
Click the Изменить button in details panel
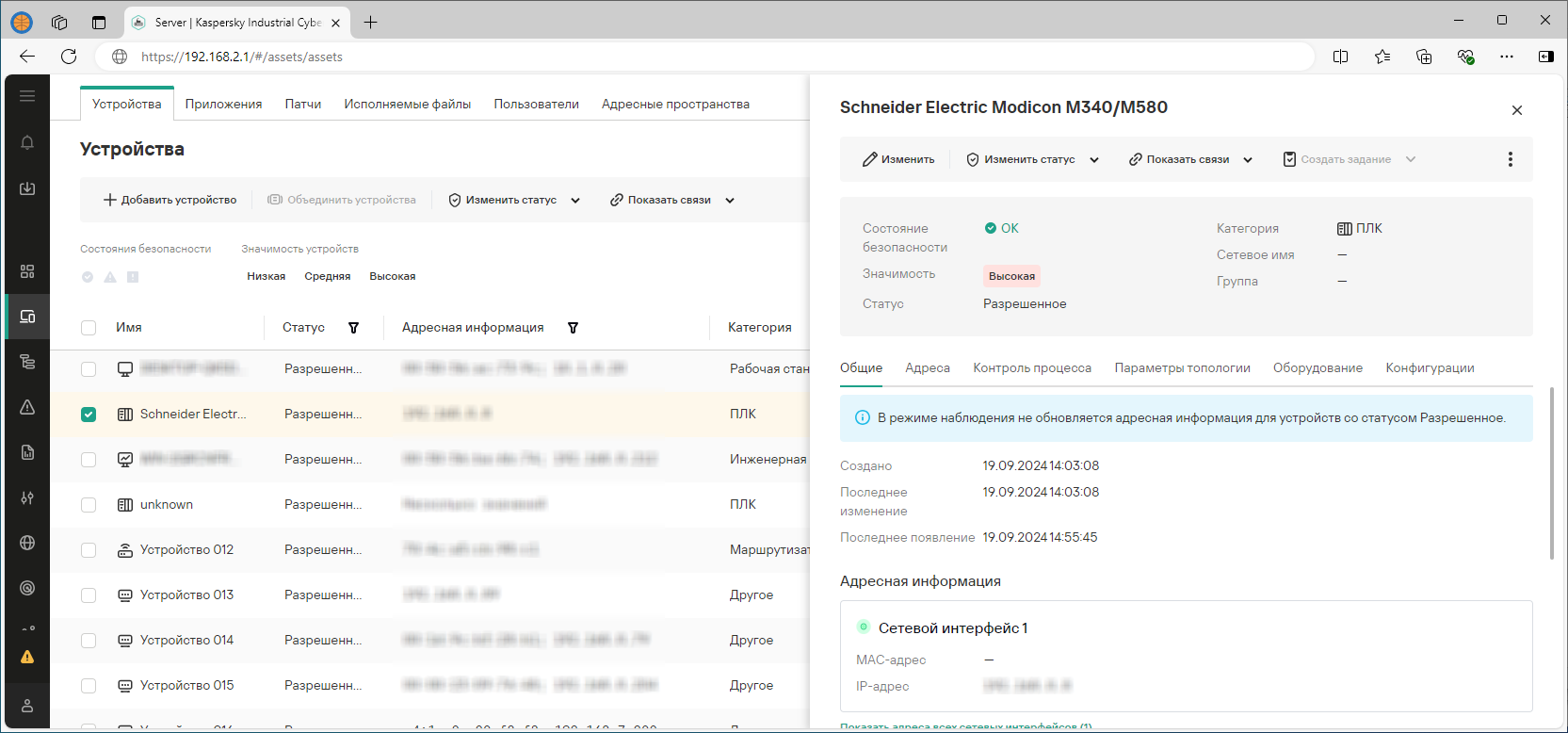coord(898,159)
